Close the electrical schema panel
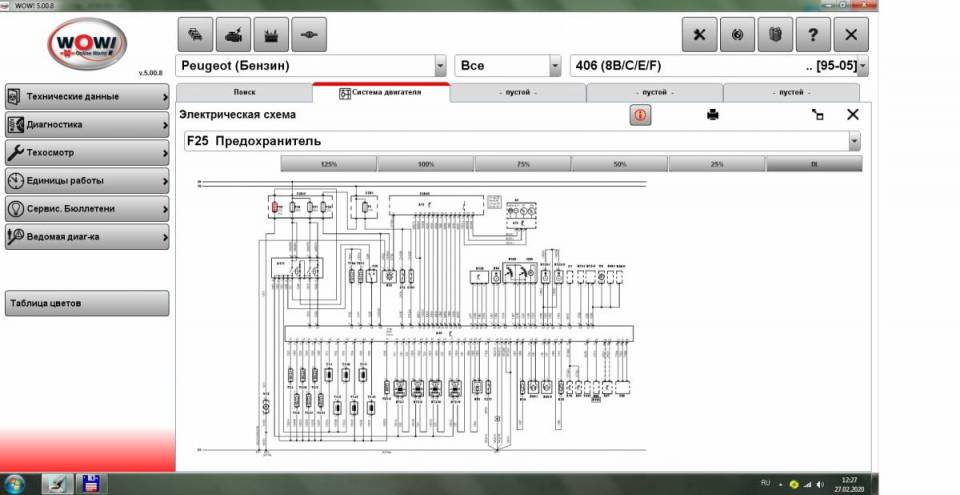Viewport: 960px width, 495px height. (x=853, y=115)
